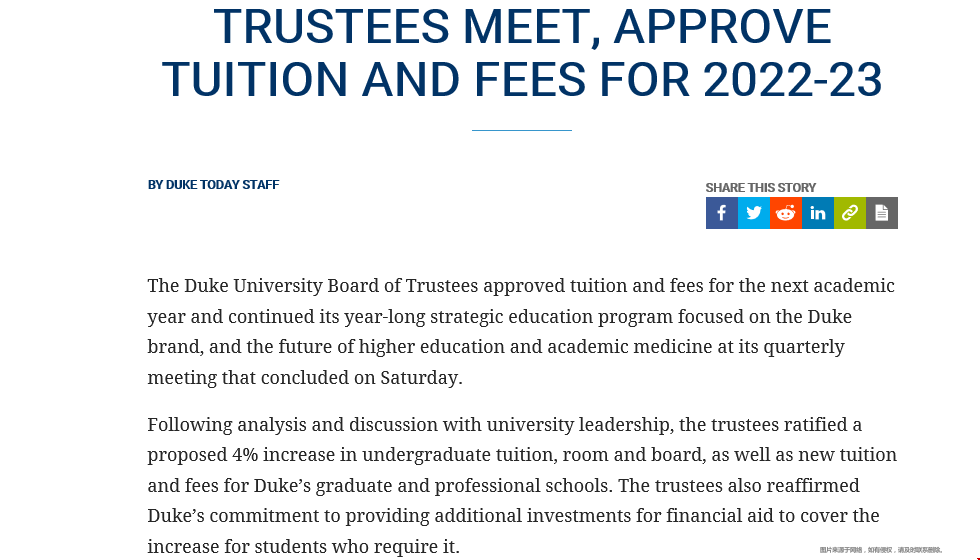Copy the story link with chain icon
Viewport: 980px width, 560px height.
click(849, 213)
